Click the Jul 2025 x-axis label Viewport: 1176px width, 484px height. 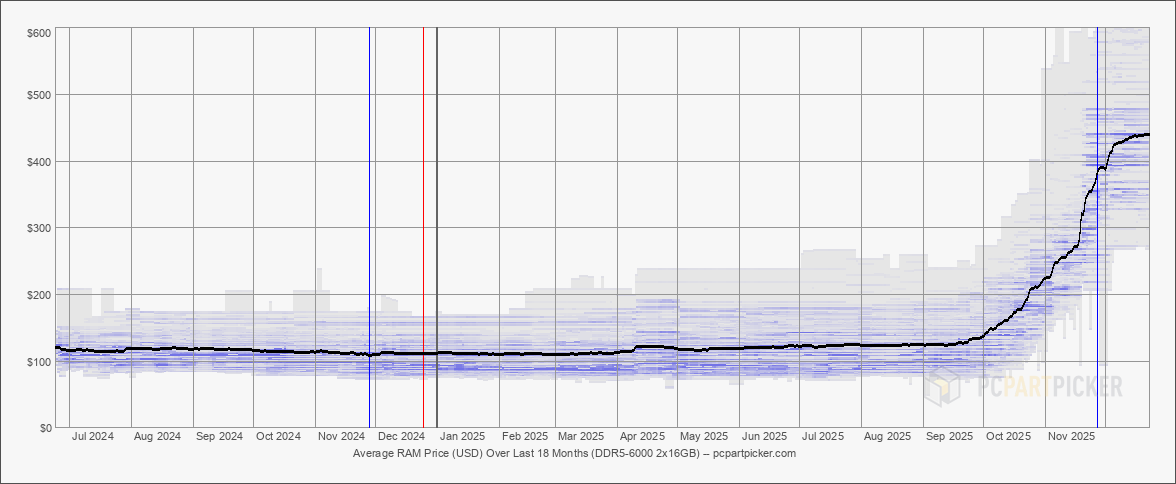pyautogui.click(x=824, y=437)
